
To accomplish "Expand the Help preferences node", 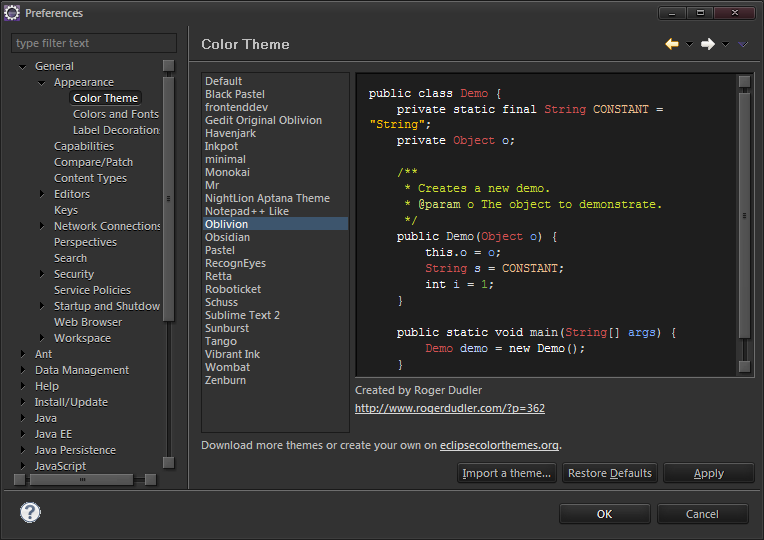I will click(23, 386).
